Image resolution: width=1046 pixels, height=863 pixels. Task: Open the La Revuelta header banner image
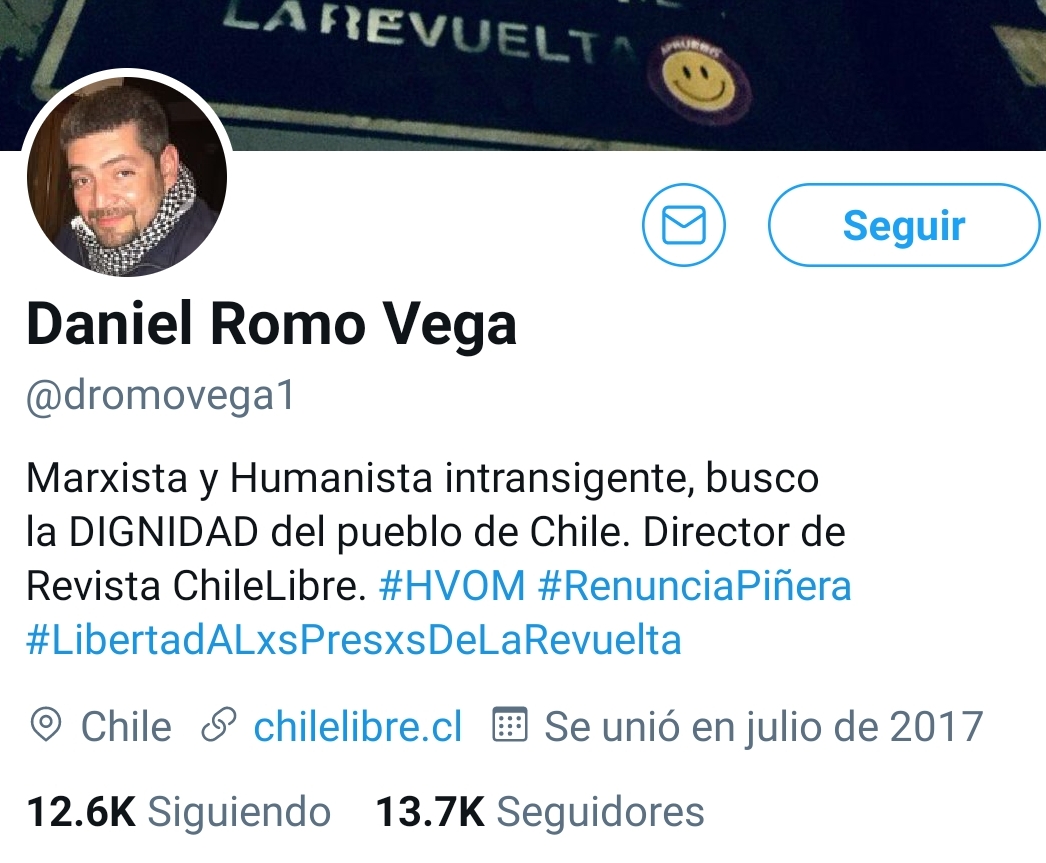523,75
